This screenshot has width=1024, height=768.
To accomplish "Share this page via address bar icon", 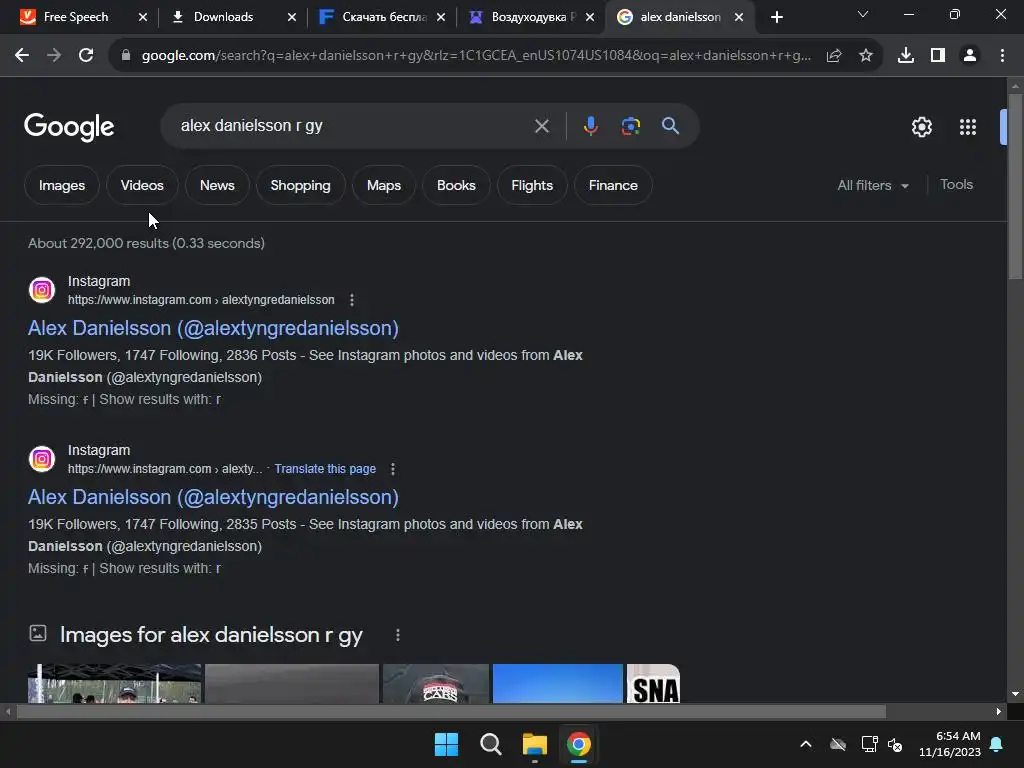I will tap(834, 56).
